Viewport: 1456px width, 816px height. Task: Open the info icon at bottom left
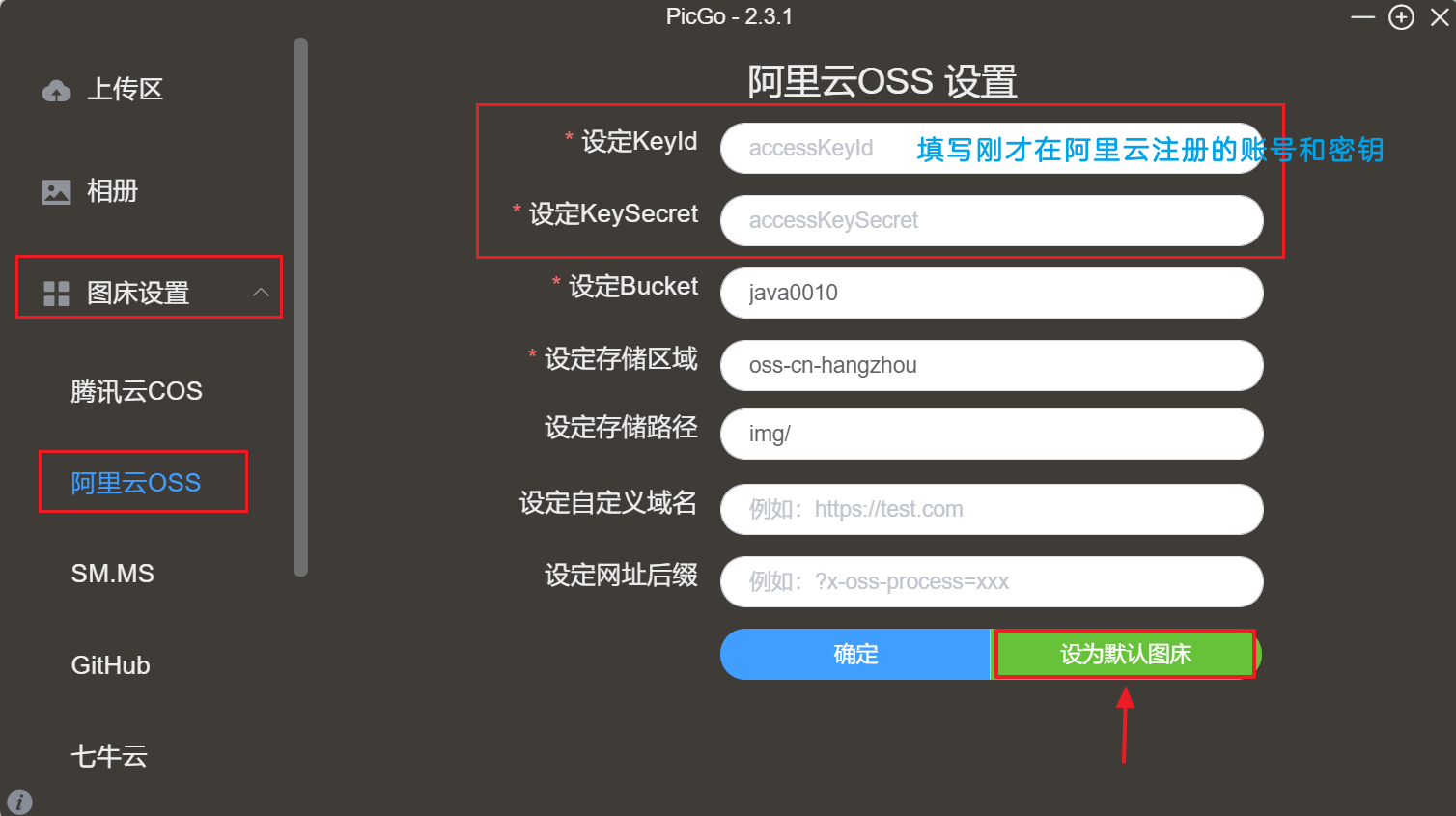coord(19,802)
